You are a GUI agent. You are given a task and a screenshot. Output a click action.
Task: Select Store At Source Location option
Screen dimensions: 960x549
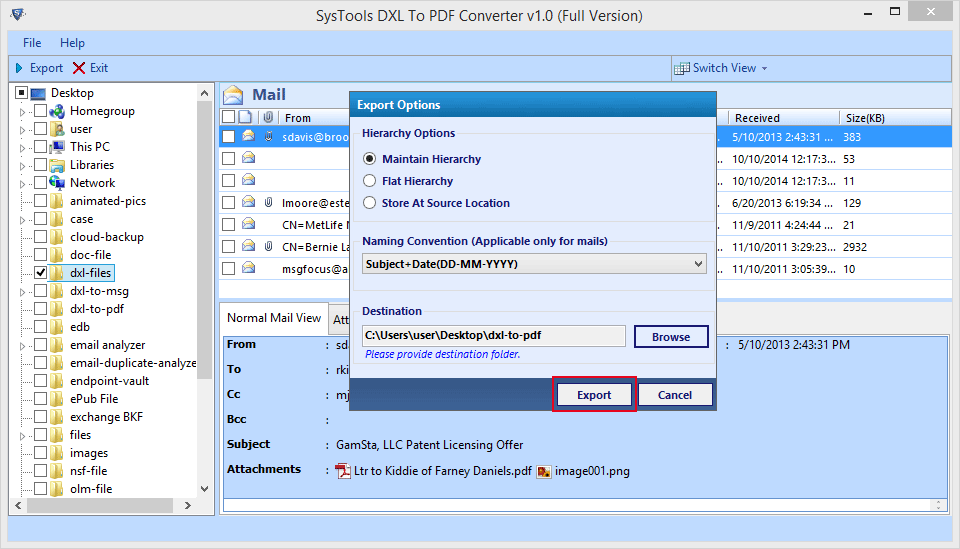pos(369,203)
